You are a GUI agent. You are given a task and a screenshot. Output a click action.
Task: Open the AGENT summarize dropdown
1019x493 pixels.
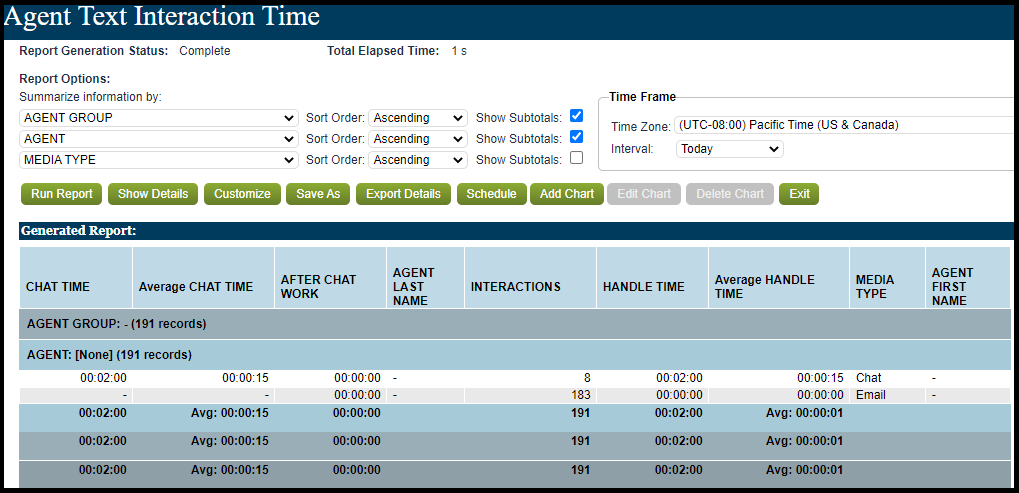click(159, 139)
